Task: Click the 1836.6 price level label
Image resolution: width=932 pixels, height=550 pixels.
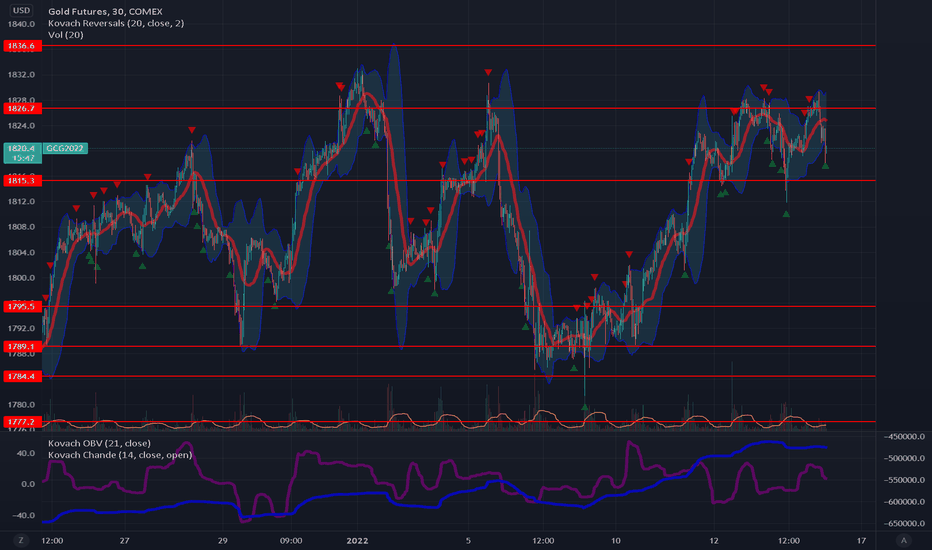Action: [x=23, y=46]
